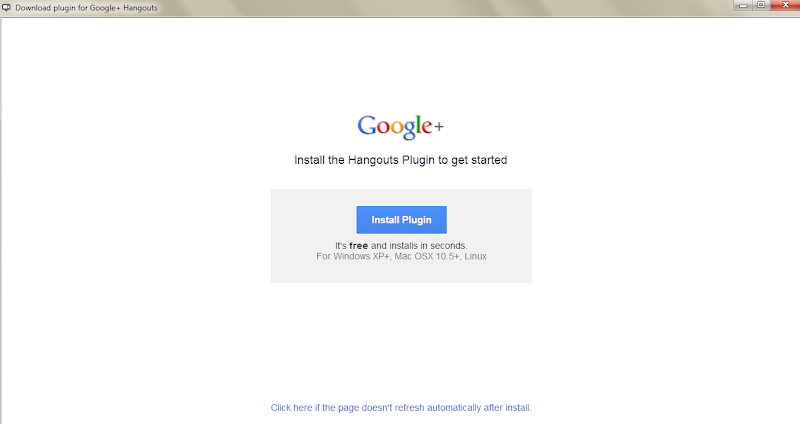Click the gray plus sign beside Google logo
The image size is (800, 424).
point(439,126)
